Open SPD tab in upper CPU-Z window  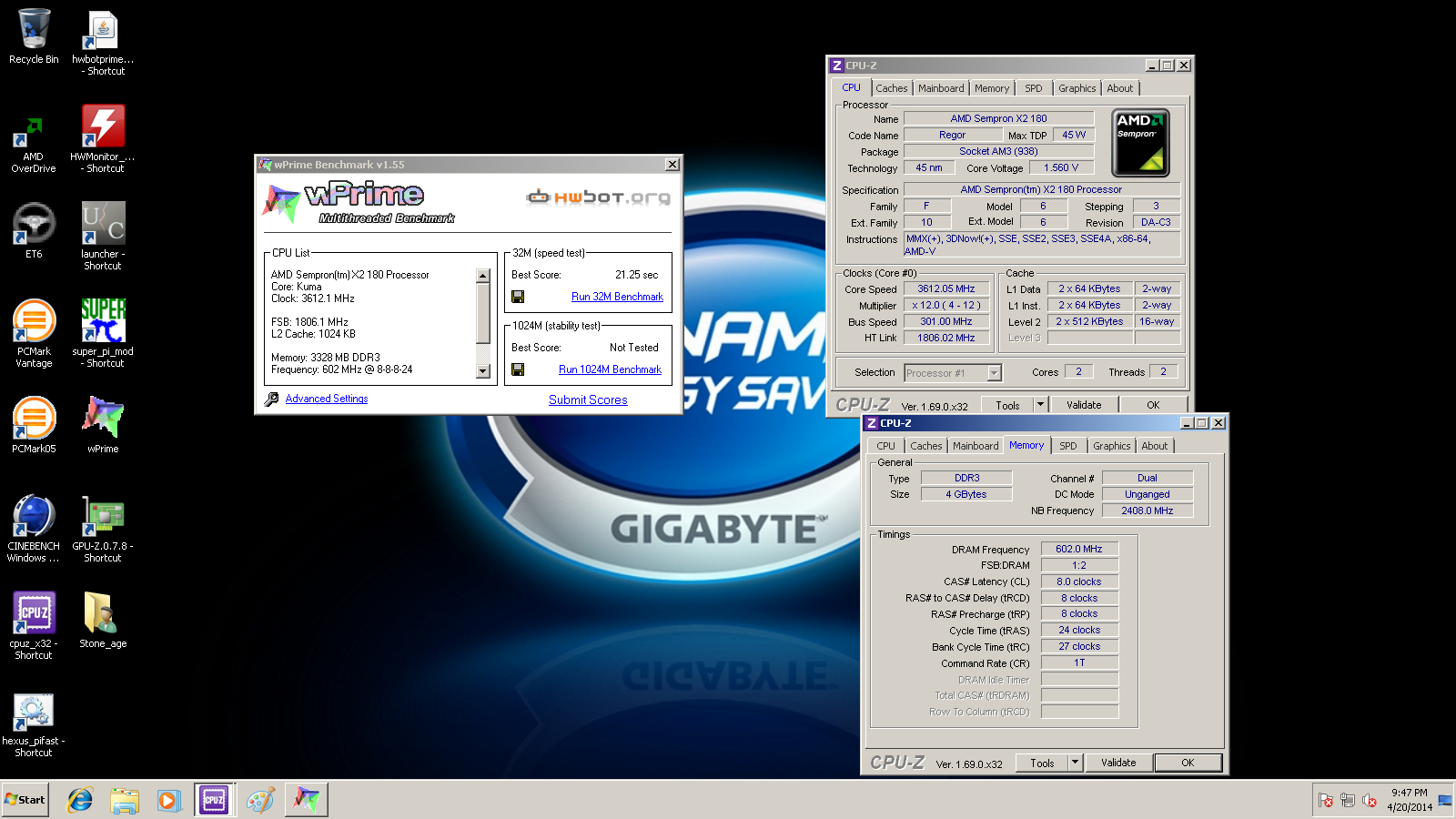coord(1034,88)
